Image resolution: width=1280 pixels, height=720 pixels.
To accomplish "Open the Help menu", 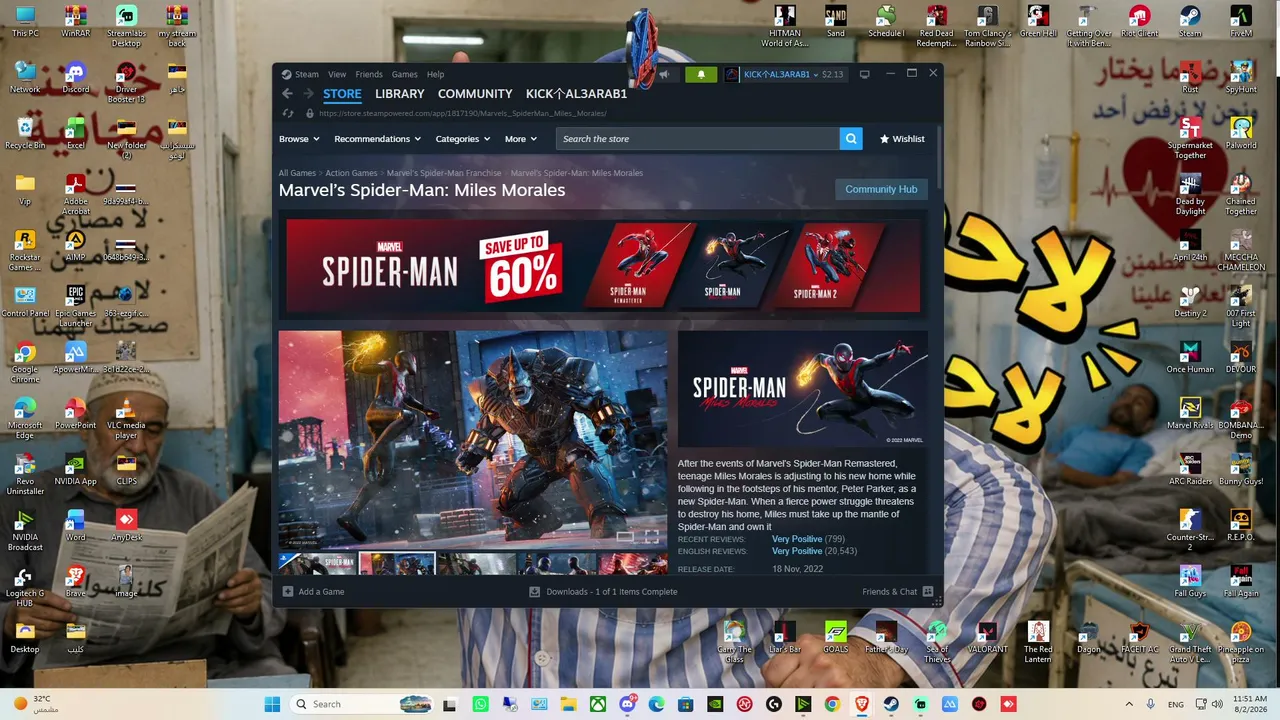I will (x=436, y=74).
